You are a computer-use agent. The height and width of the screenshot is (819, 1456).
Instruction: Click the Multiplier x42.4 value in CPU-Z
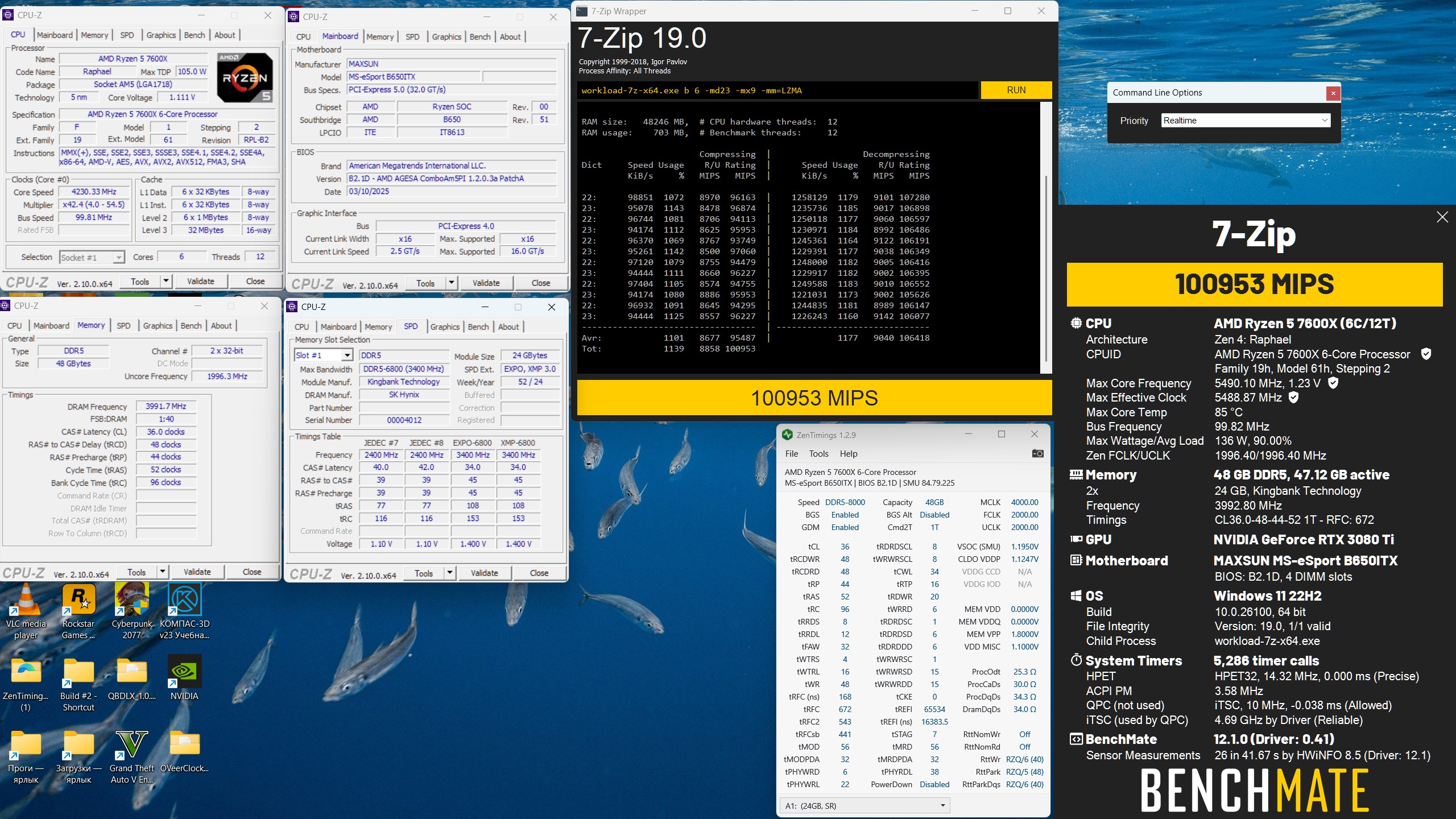[94, 205]
